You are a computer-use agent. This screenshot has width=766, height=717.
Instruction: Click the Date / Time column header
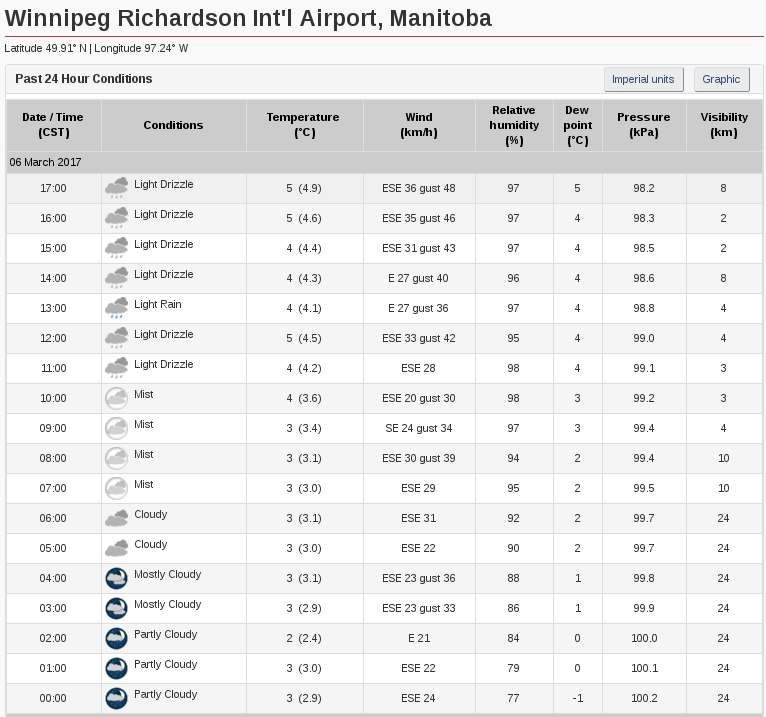coord(54,125)
